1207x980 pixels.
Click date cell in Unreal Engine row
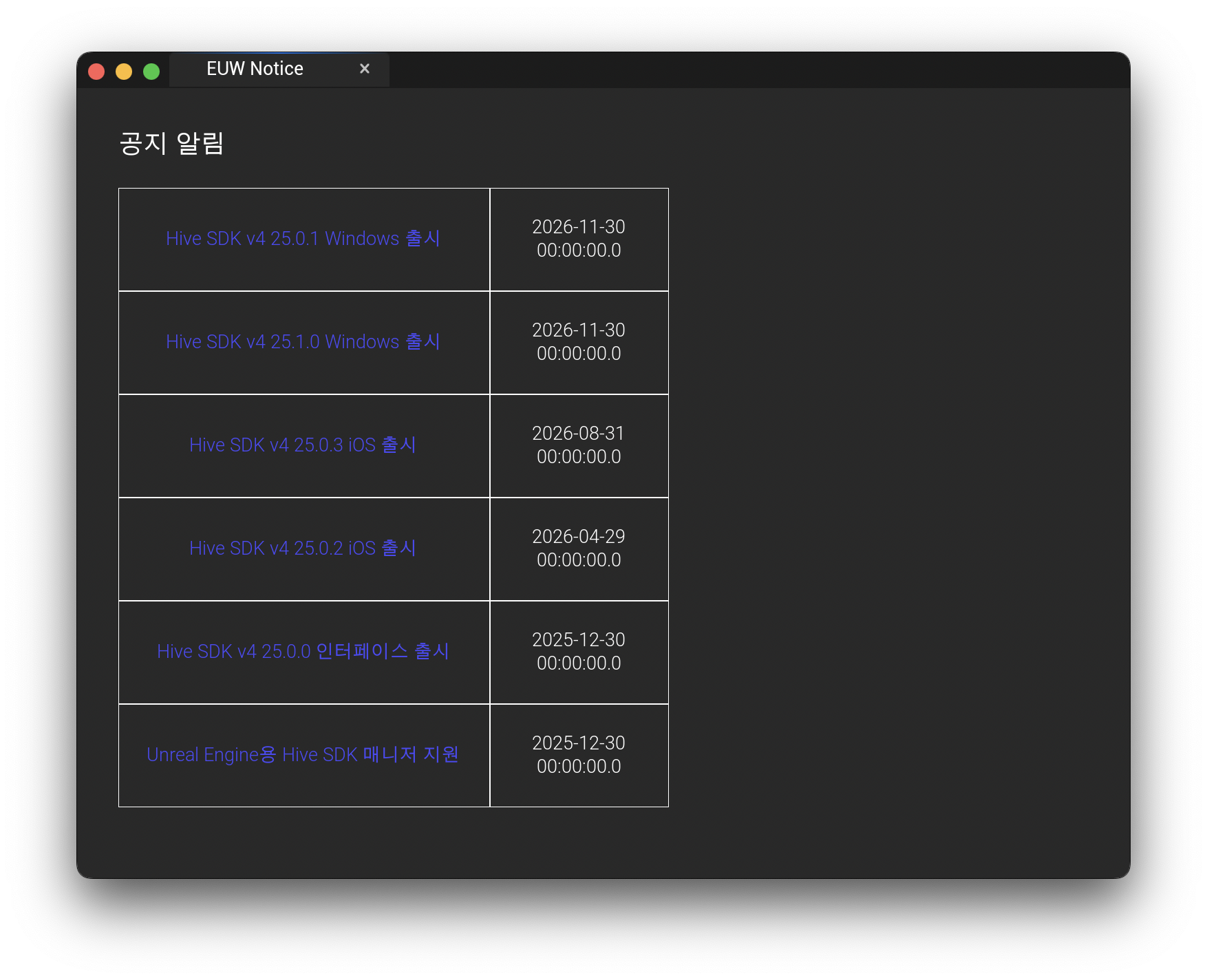[x=579, y=755]
